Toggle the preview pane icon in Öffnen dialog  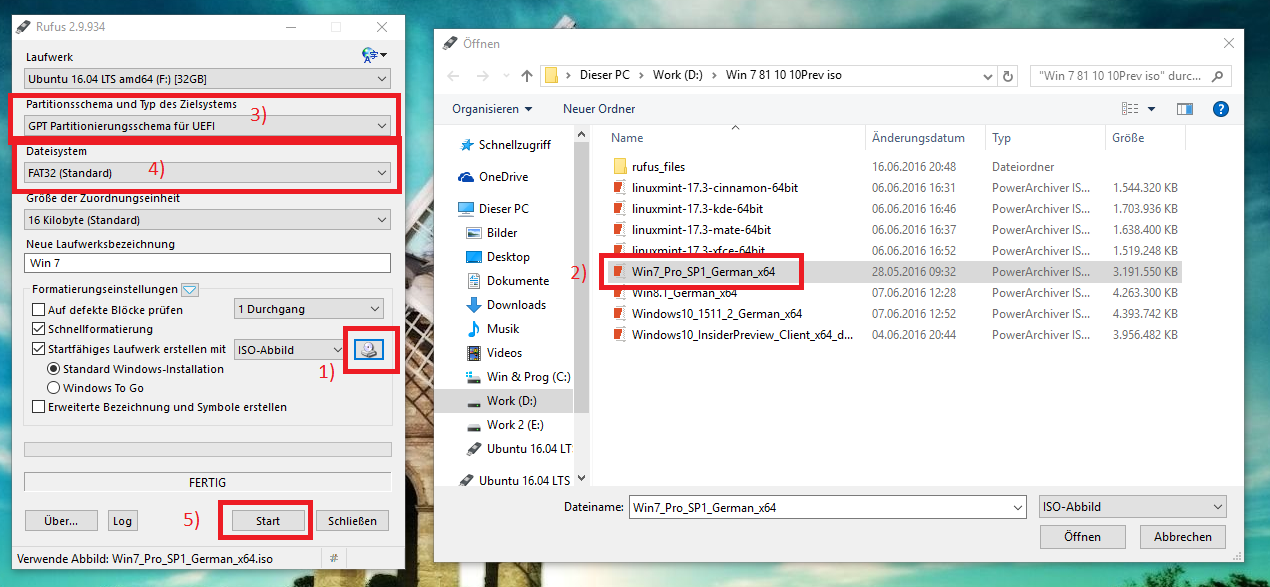click(1184, 109)
